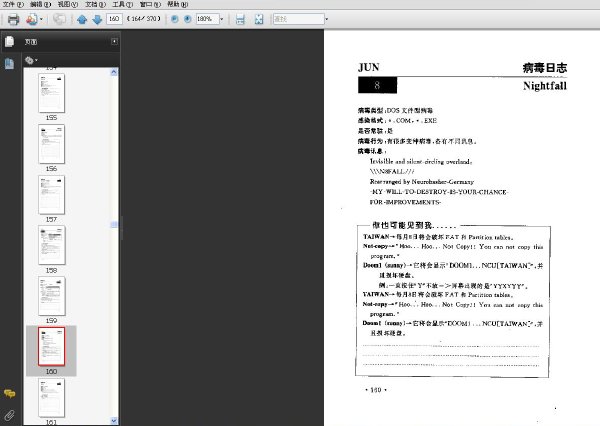Open the 工具 (Tools) menu
This screenshot has width=600, height=426.
pos(122,4)
